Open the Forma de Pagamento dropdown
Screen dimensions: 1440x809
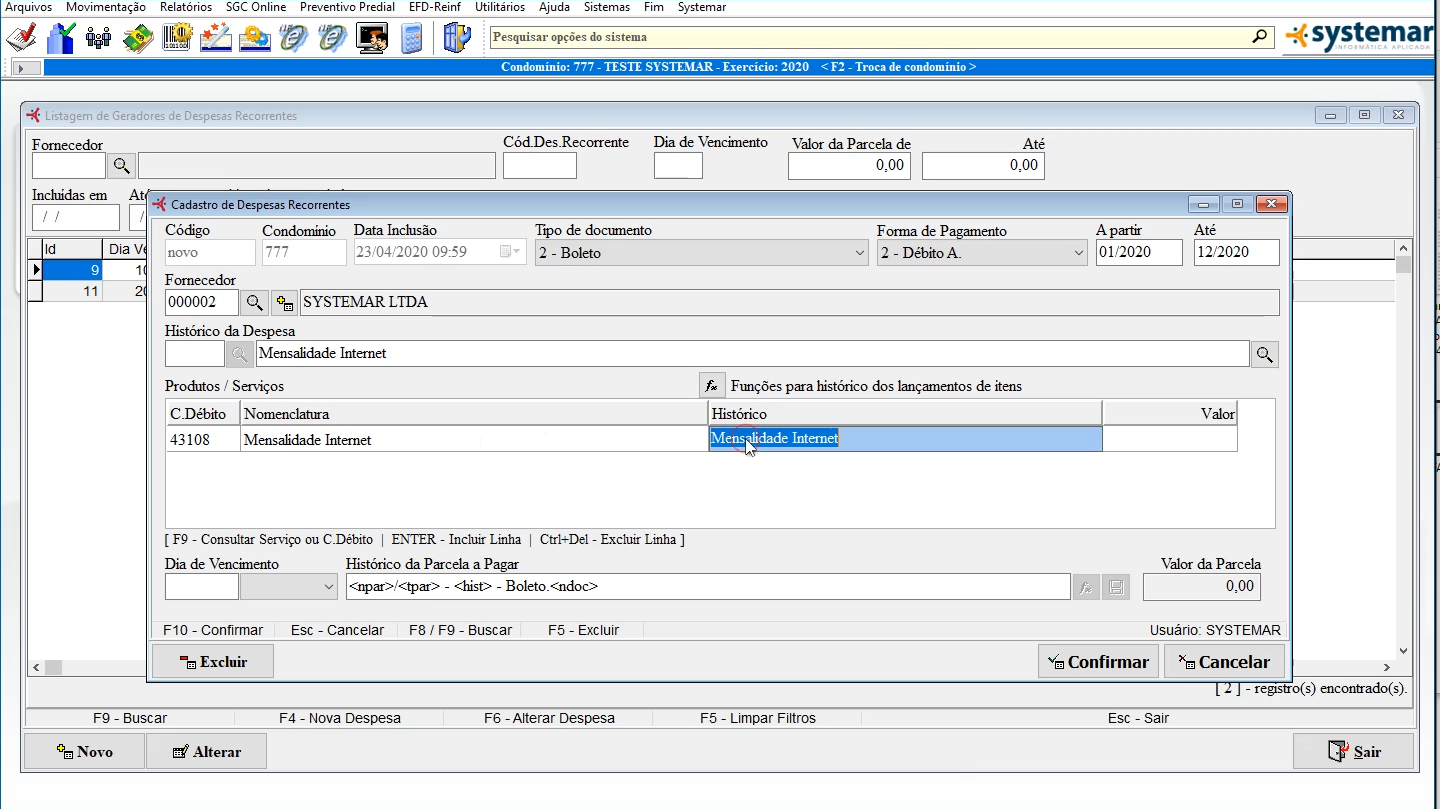tap(1078, 254)
